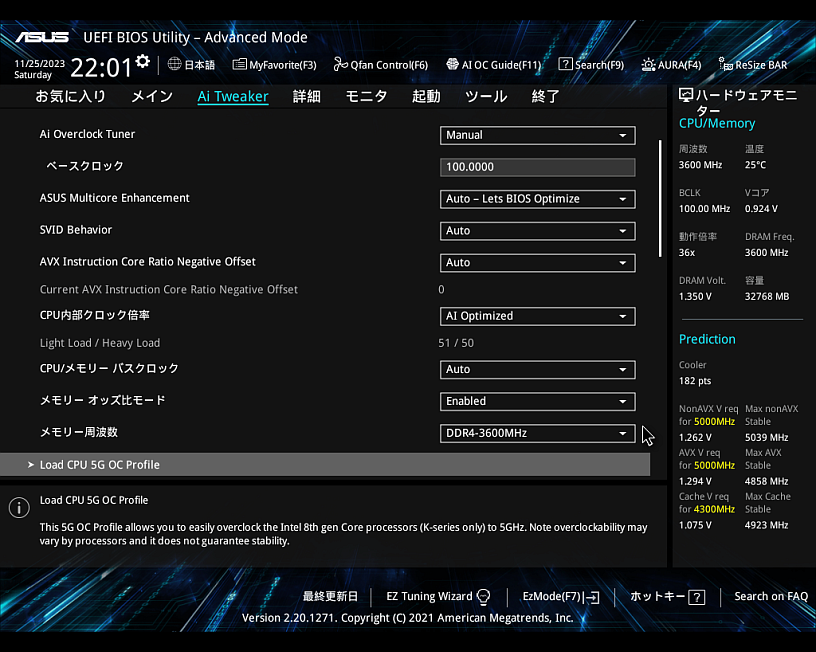Click EzMode exit arrow icon

[x=592, y=597]
